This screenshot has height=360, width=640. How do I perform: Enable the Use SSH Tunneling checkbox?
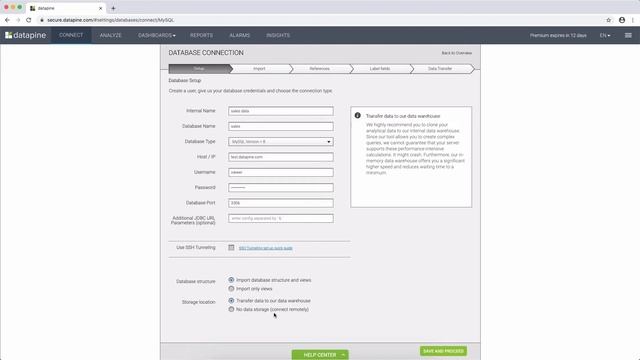point(231,247)
